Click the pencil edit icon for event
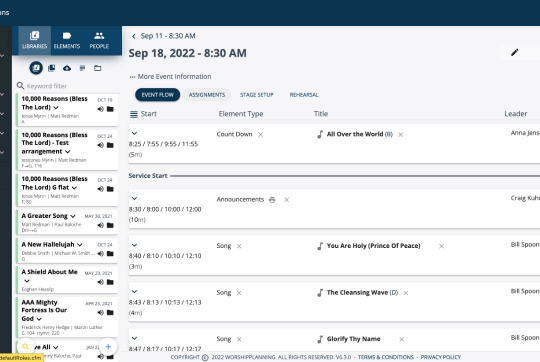540x362 pixels. 515,52
